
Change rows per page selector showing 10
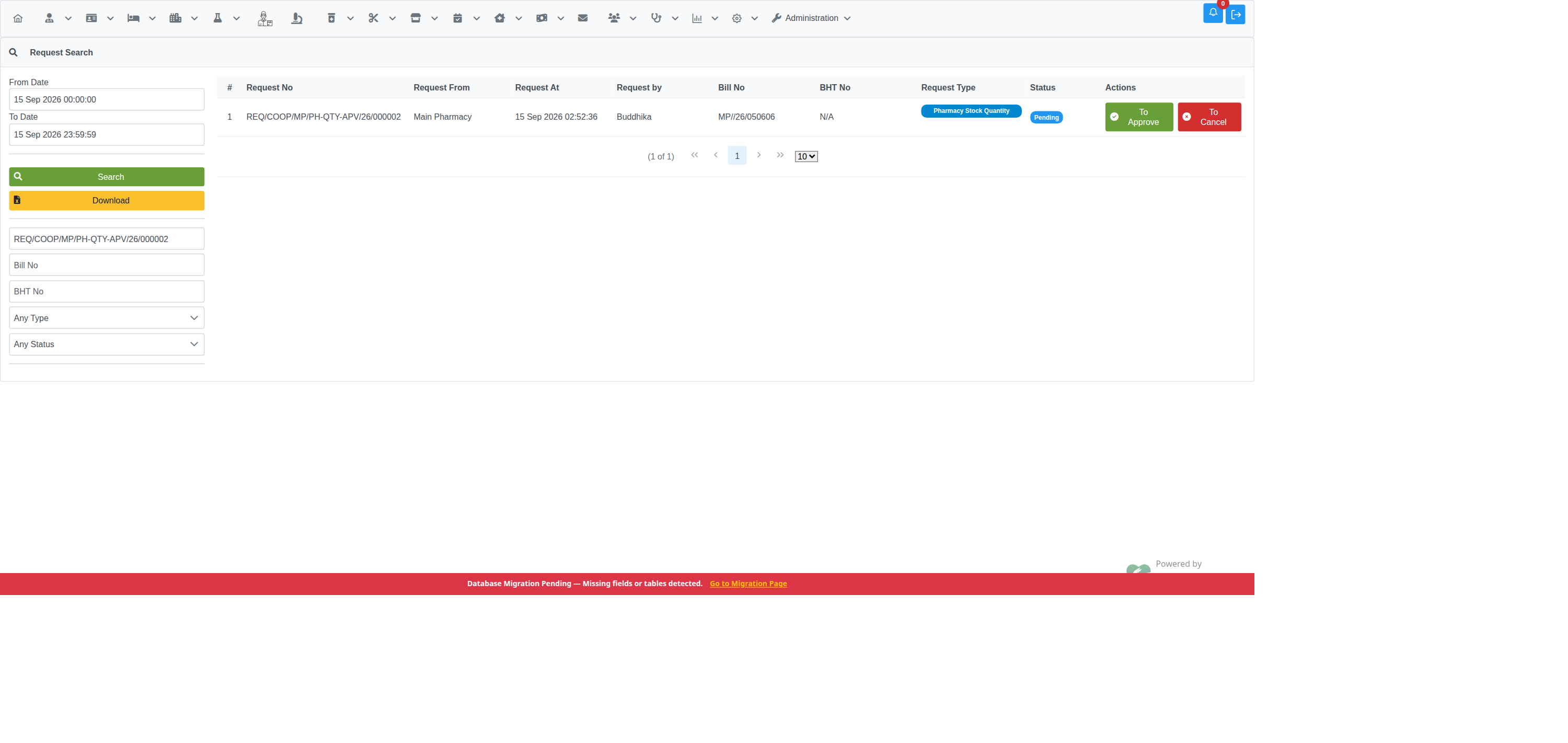pos(806,156)
